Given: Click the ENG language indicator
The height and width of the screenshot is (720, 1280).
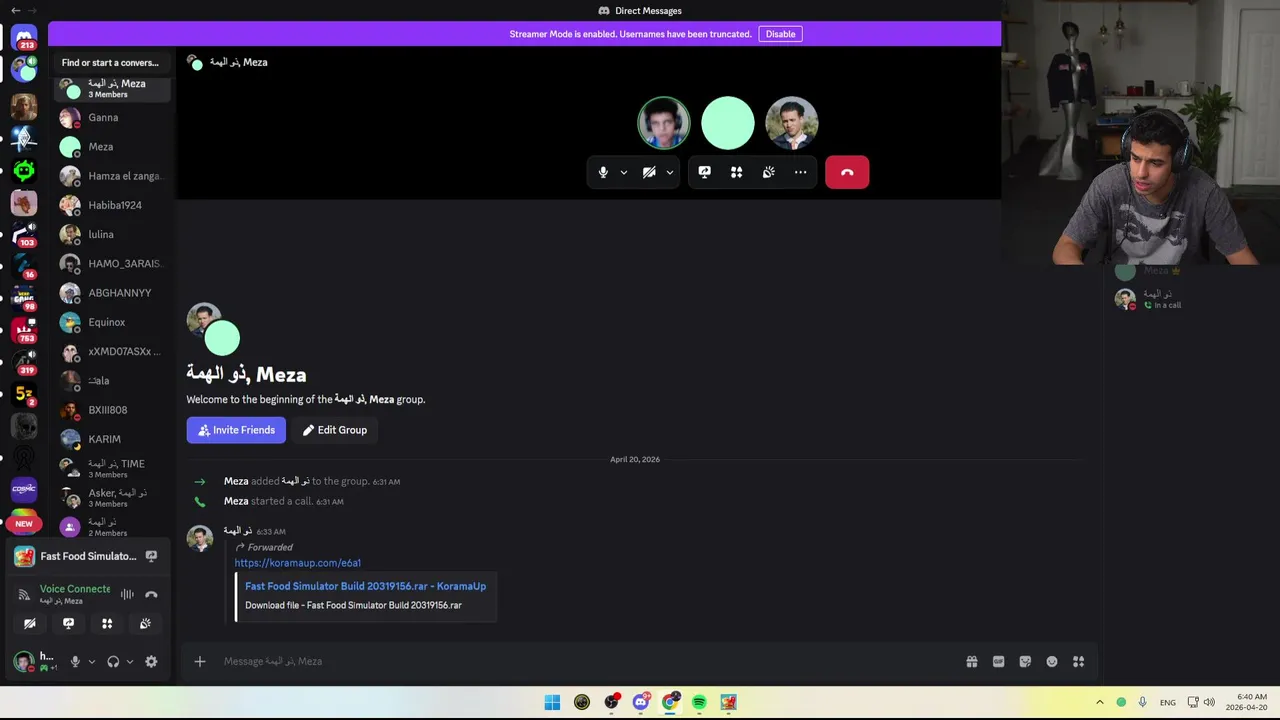Looking at the screenshot, I should (x=1167, y=702).
